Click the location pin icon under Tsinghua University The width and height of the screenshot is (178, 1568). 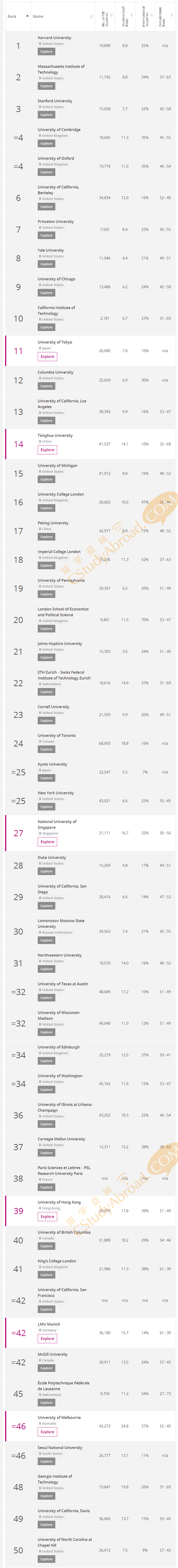[x=40, y=441]
